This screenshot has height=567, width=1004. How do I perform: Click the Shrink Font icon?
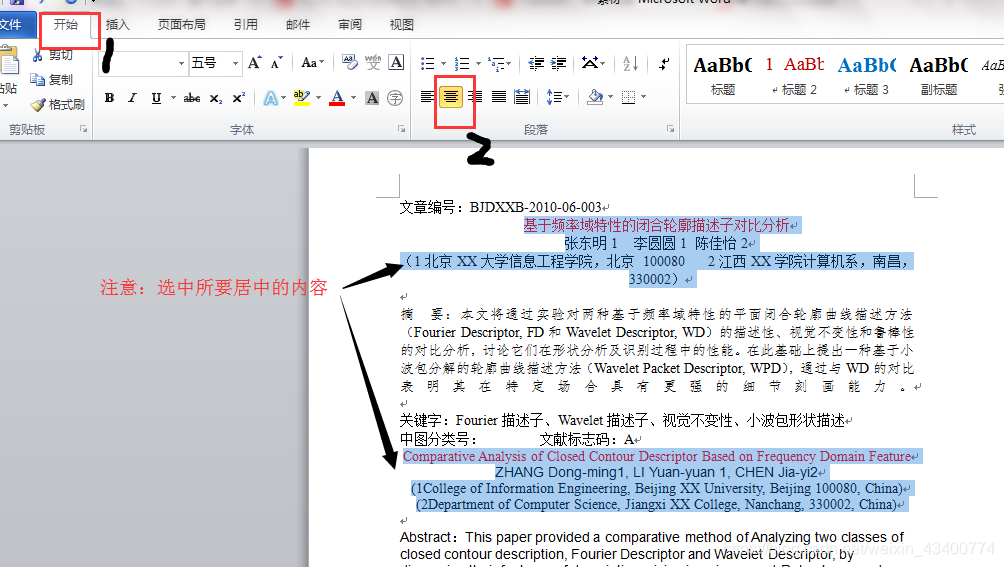click(276, 63)
